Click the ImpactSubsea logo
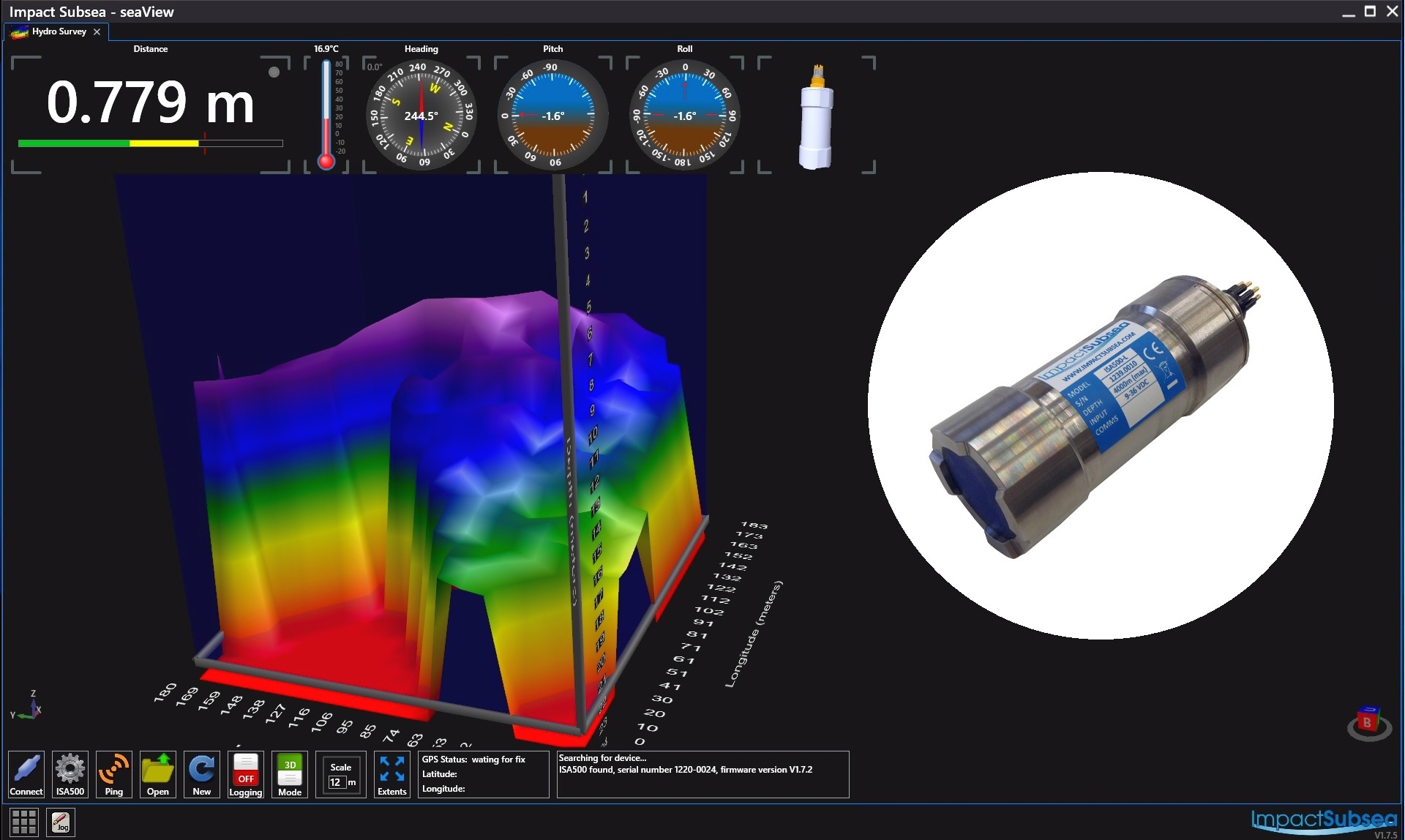The height and width of the screenshot is (840, 1405). click(x=1324, y=821)
